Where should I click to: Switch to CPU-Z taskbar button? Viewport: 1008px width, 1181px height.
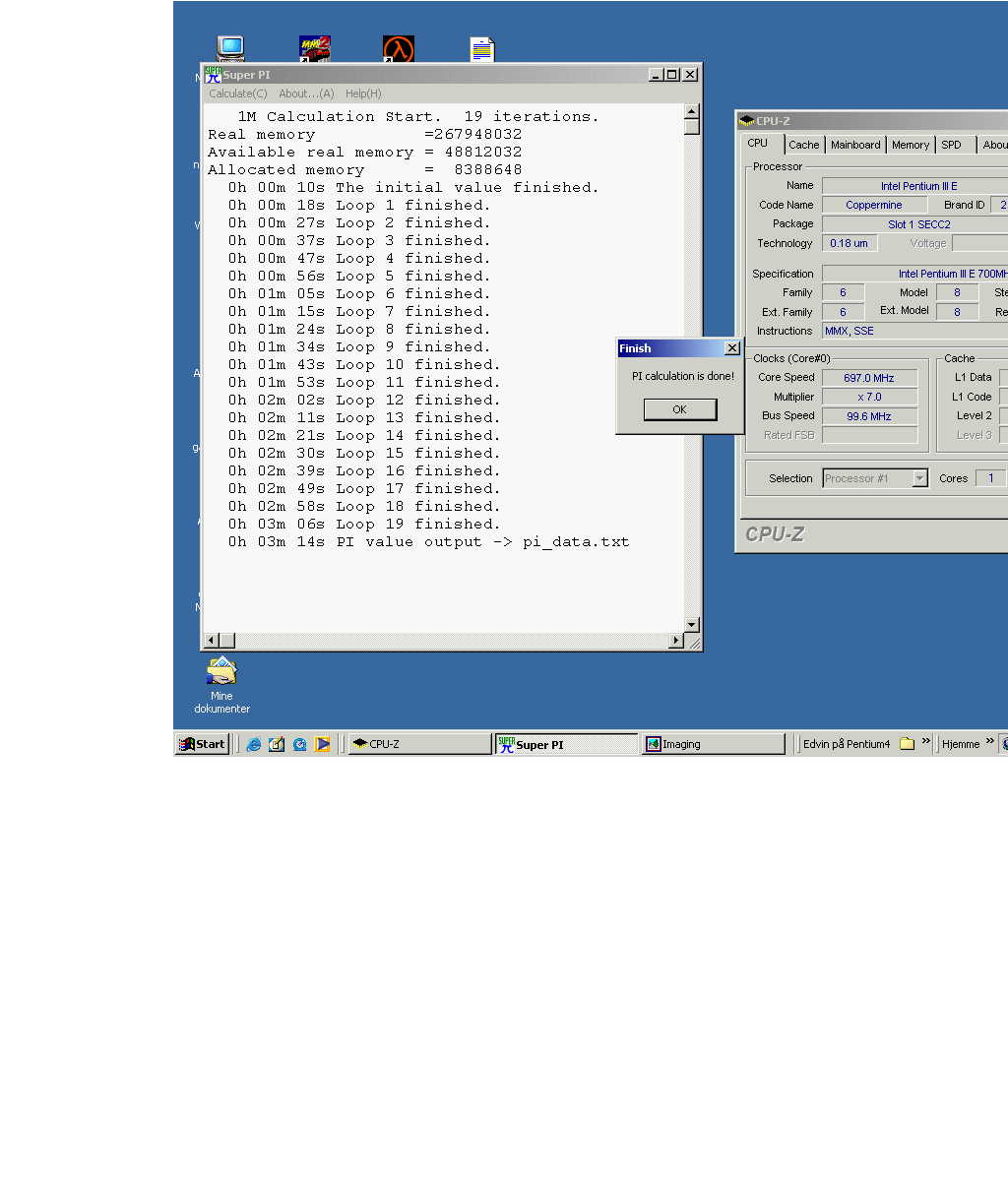click(419, 744)
